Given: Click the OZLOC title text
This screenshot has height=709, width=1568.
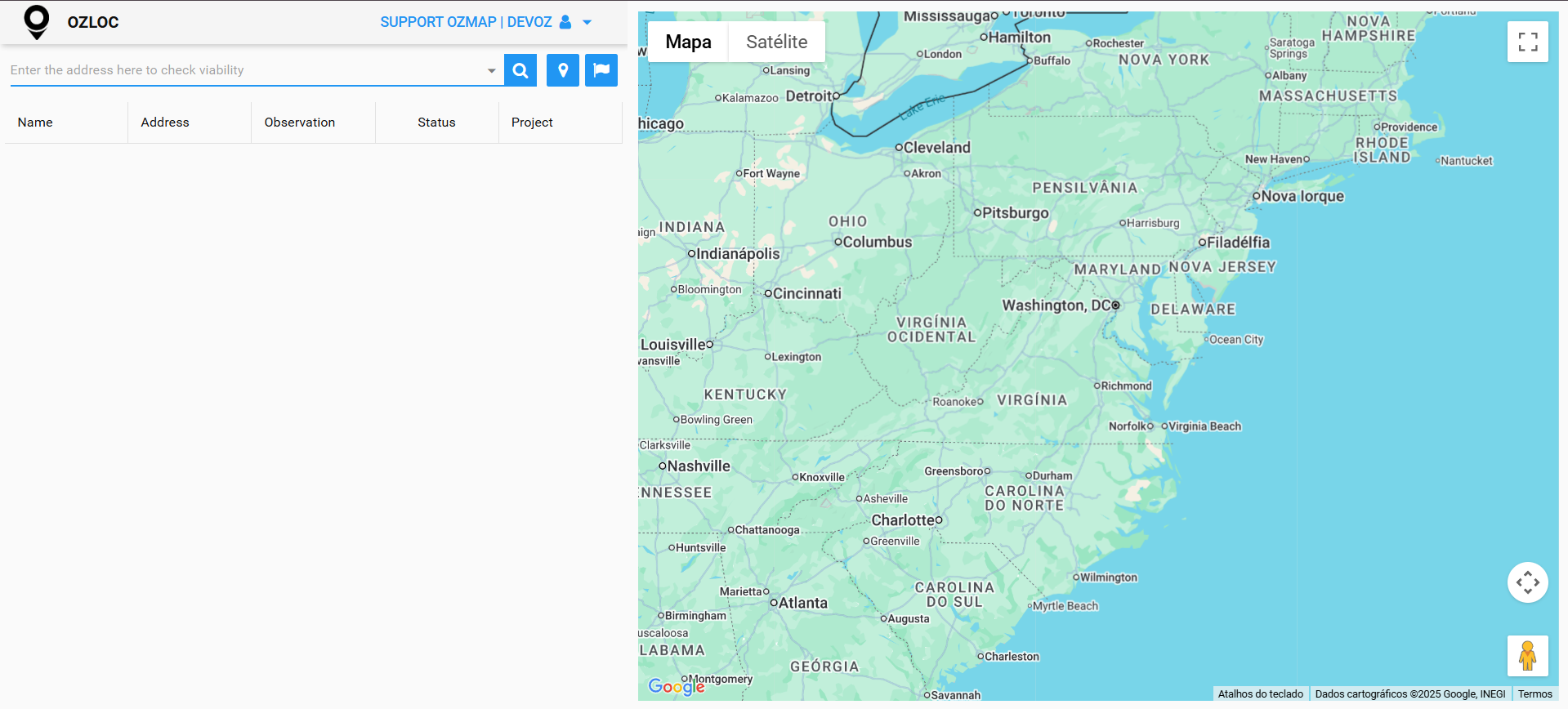Looking at the screenshot, I should pos(93,22).
